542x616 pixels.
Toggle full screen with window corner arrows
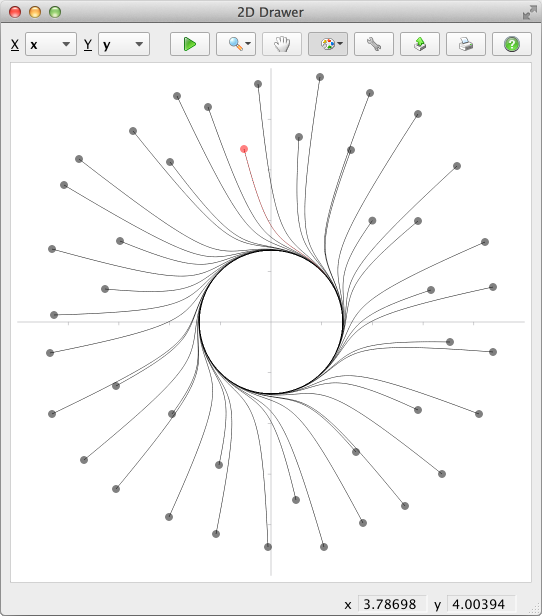[529, 13]
